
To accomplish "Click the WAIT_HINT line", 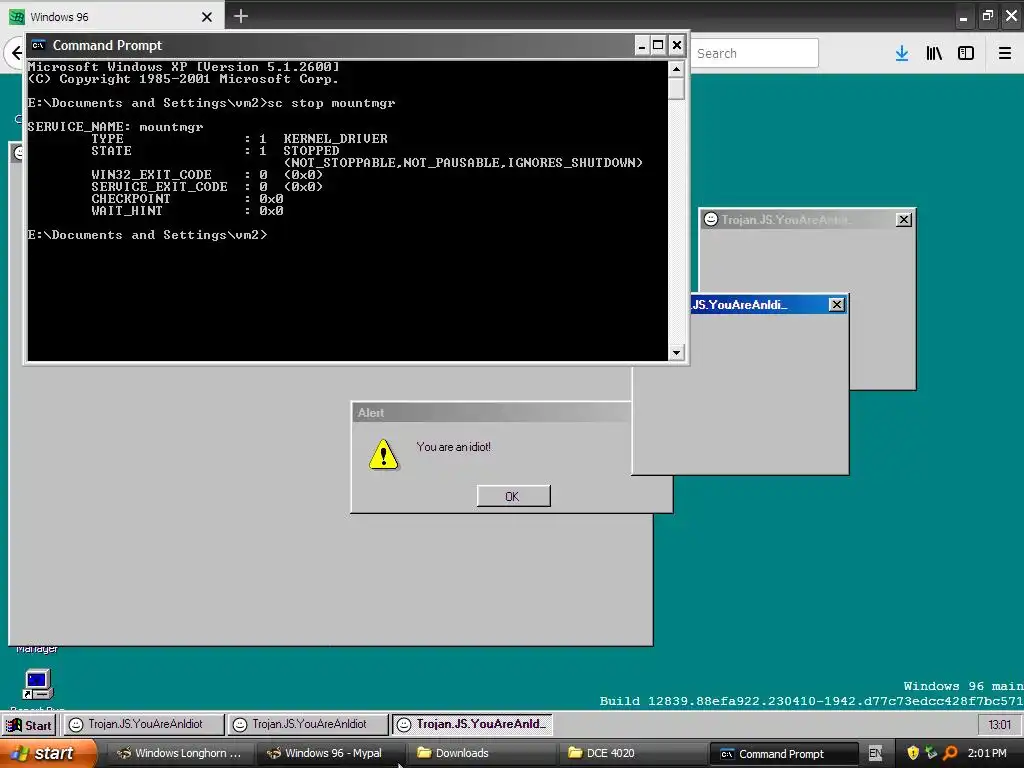I will pos(187,211).
